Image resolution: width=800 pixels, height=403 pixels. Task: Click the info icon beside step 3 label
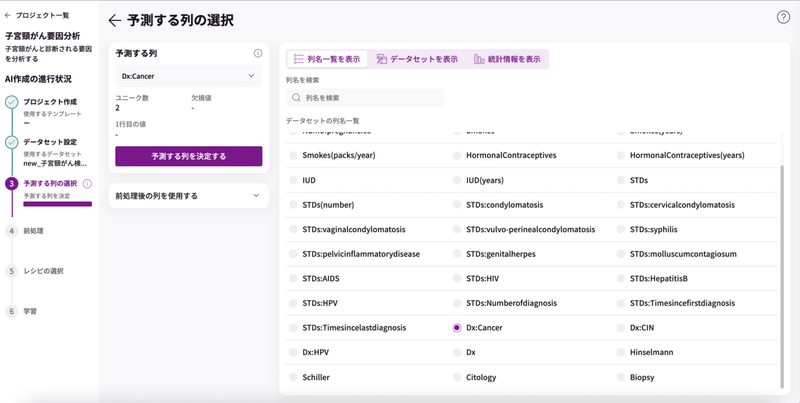[87, 184]
